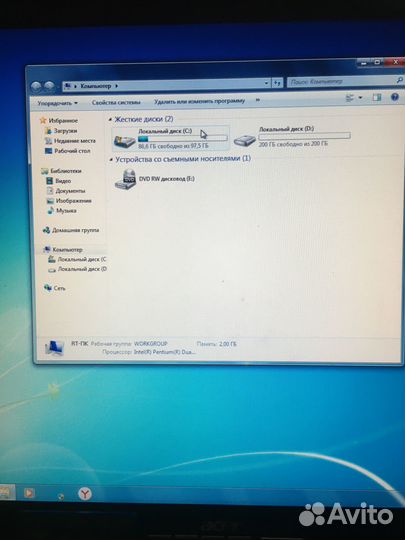Select the DVD RW drive (E:) icon
405x540 pixels.
click(126, 179)
